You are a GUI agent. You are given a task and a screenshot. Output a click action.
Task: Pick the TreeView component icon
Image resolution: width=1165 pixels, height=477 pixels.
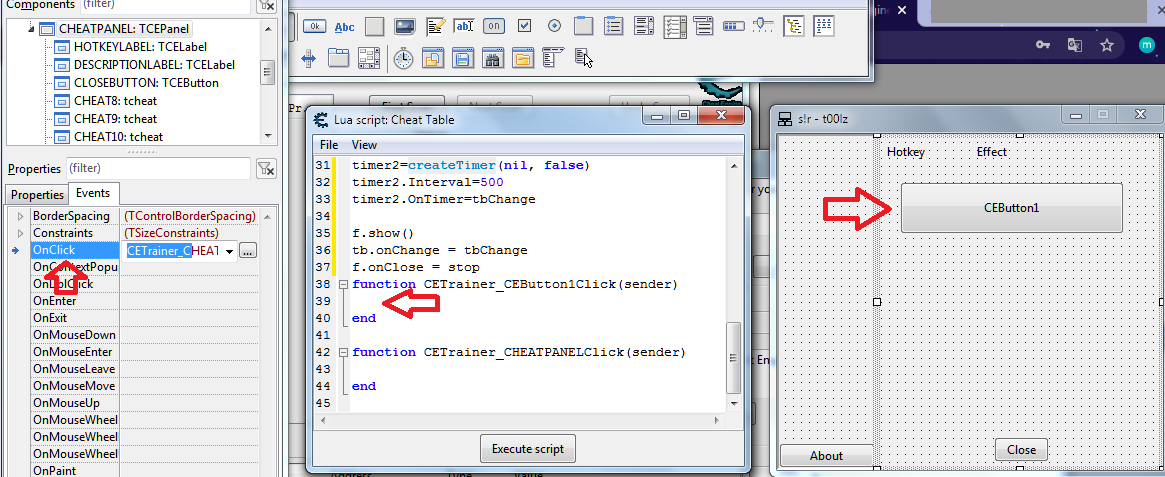click(794, 26)
